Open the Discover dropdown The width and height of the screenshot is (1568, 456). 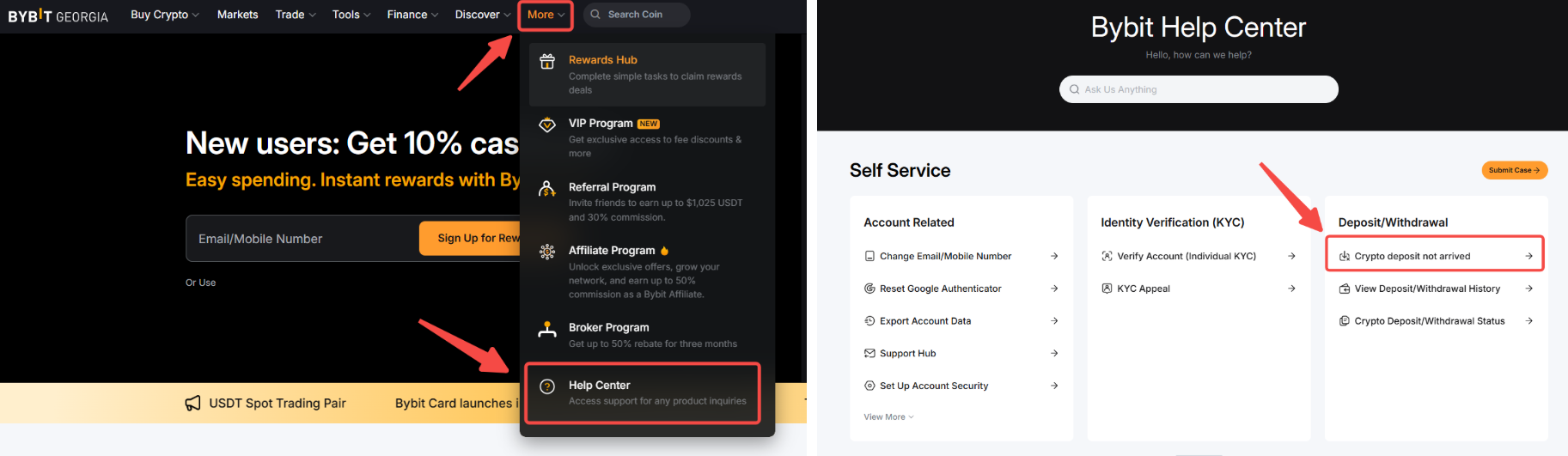(x=483, y=15)
